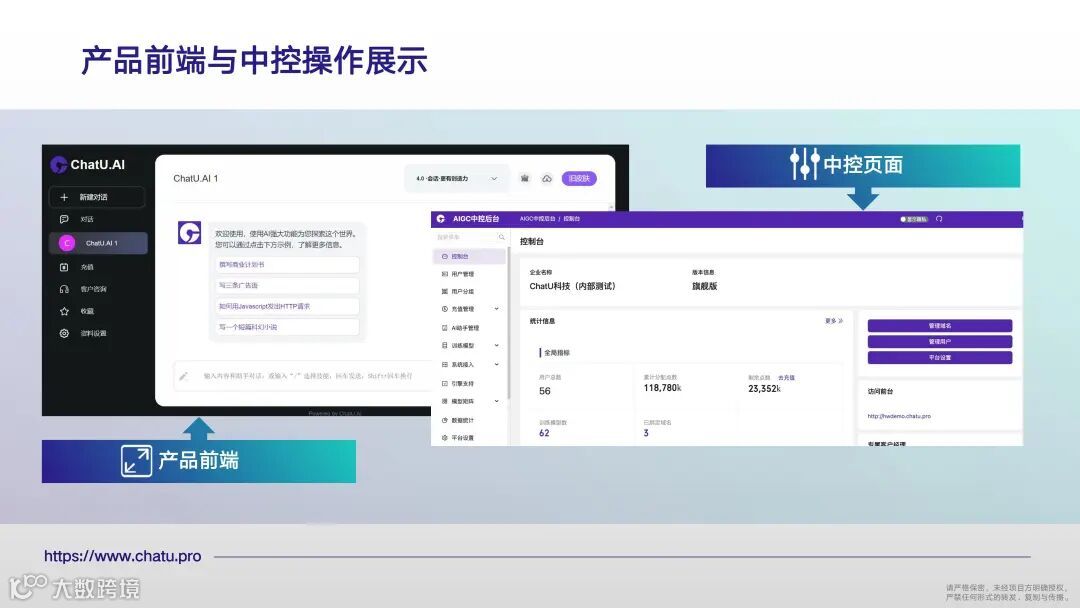Choose the 撰写商业计划书 example prompt
Image resolution: width=1080 pixels, height=608 pixels.
pos(287,264)
